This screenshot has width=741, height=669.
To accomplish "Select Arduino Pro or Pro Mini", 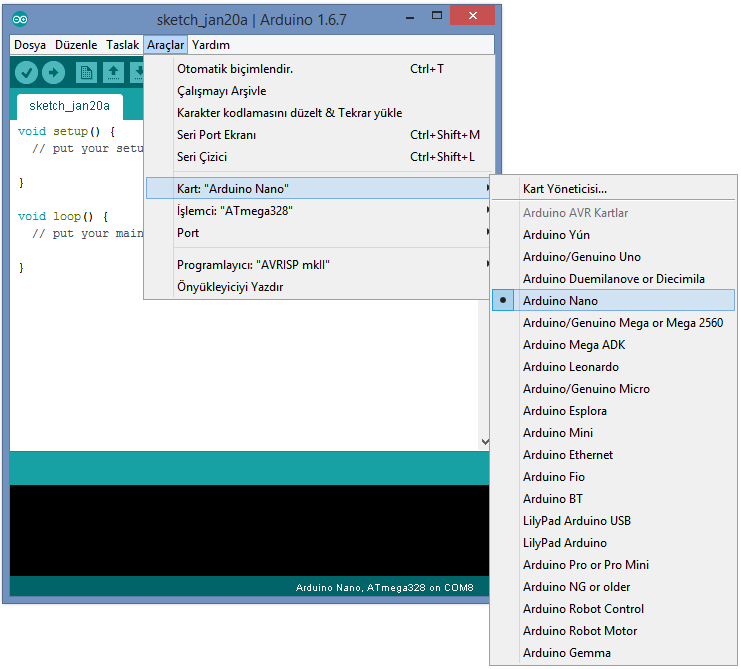I will (613, 565).
